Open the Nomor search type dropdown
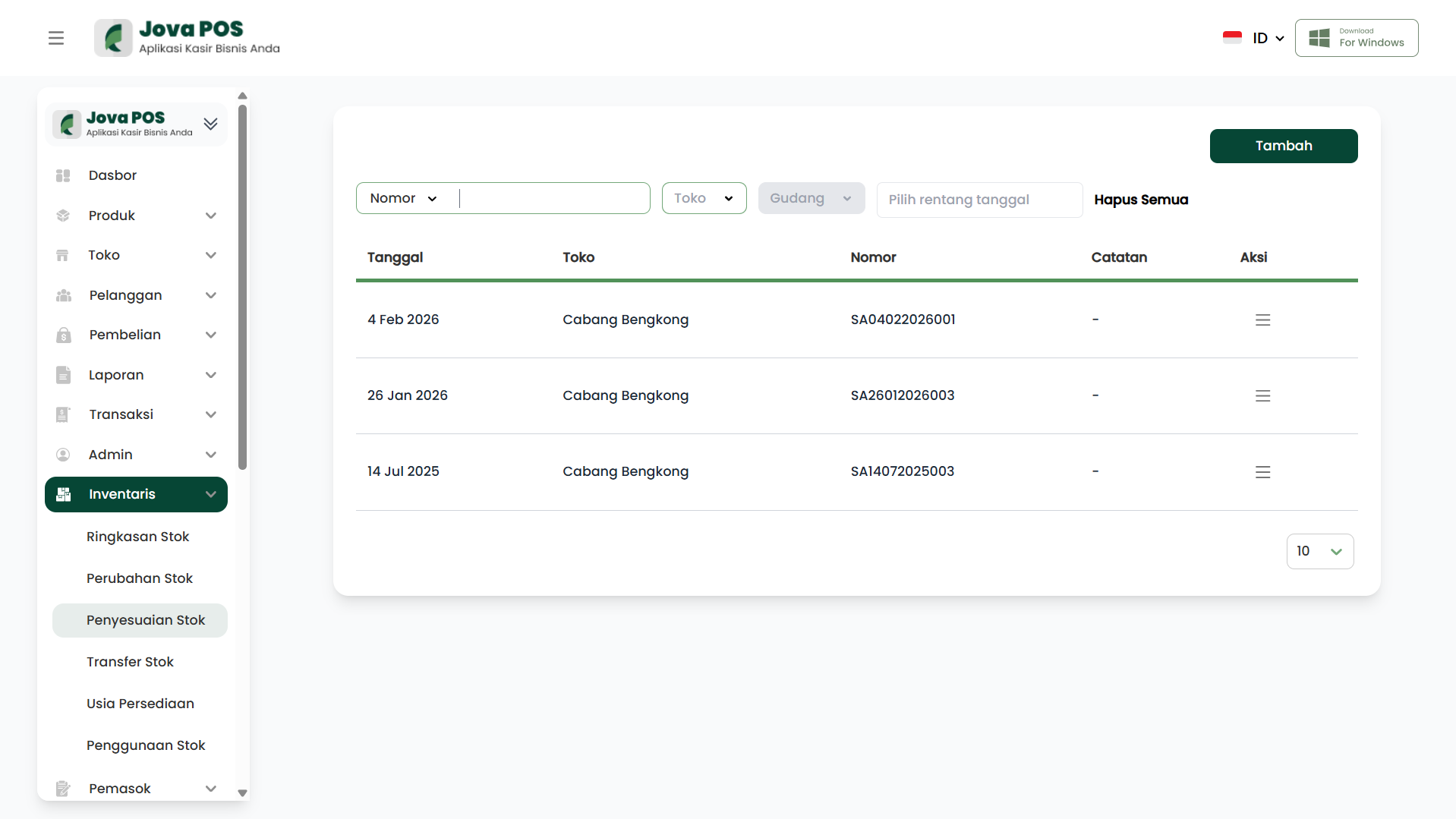The image size is (1456, 819). 404,198
